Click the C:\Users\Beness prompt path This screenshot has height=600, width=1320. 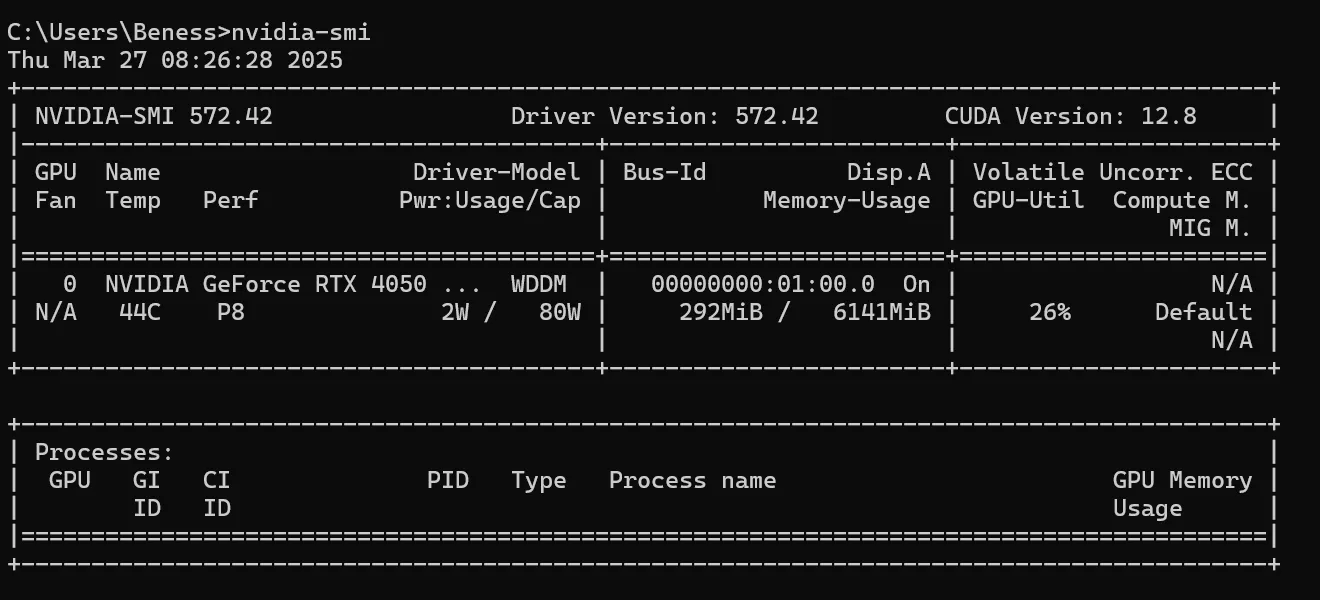tap(110, 31)
